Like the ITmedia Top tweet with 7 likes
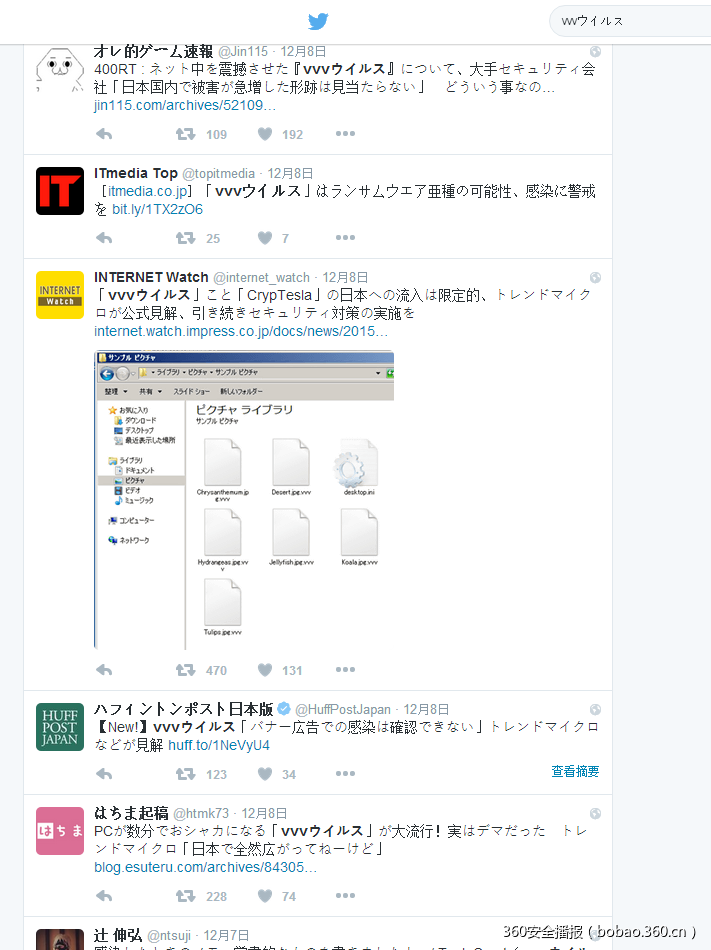711x950 pixels. click(x=265, y=238)
